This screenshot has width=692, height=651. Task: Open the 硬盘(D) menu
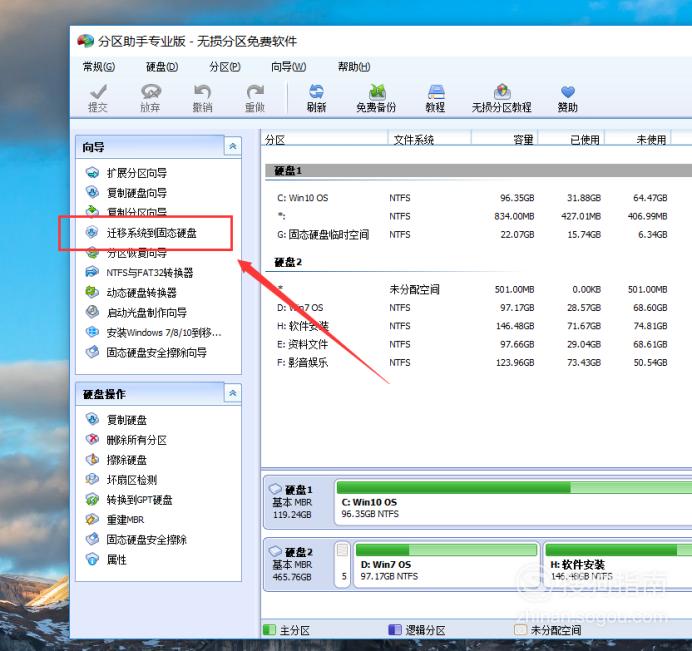162,67
